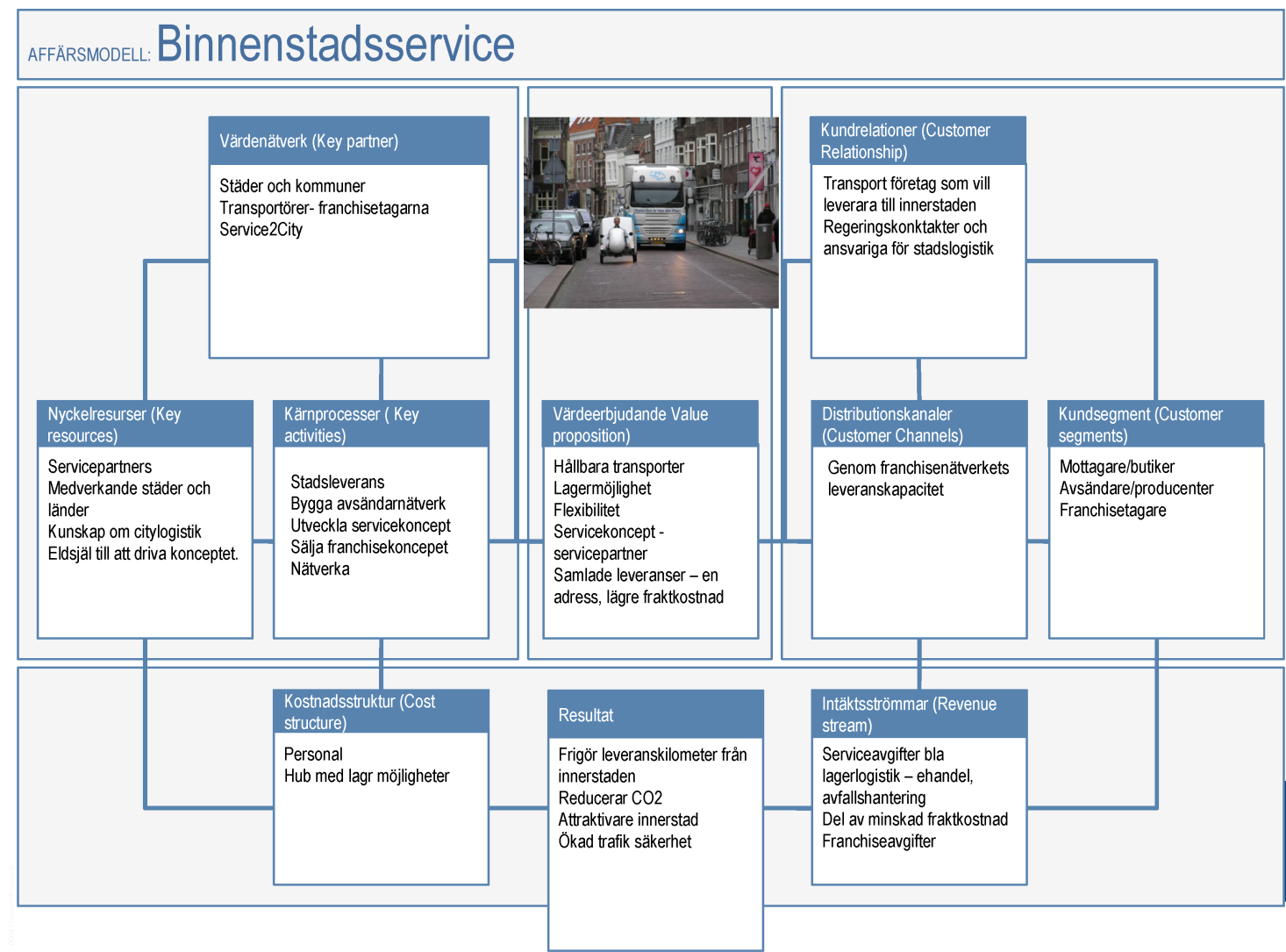Select Franchisetagare in Kundsegment box
This screenshot has width=1286, height=952.
[x=1112, y=511]
